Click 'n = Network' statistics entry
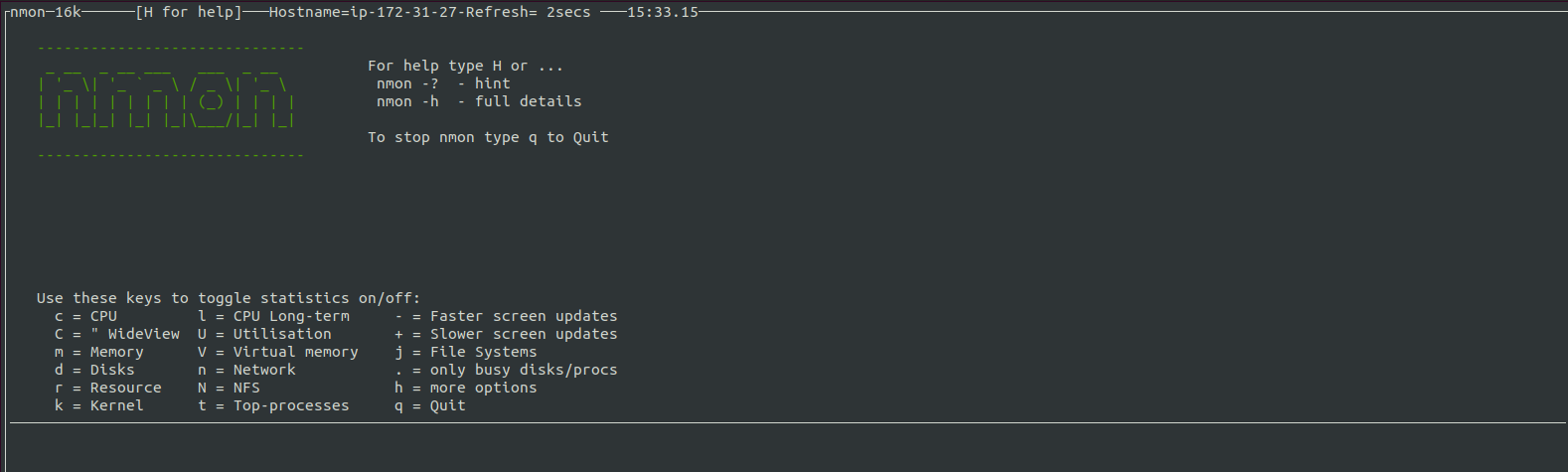This screenshot has height=472, width=1568. [246, 370]
